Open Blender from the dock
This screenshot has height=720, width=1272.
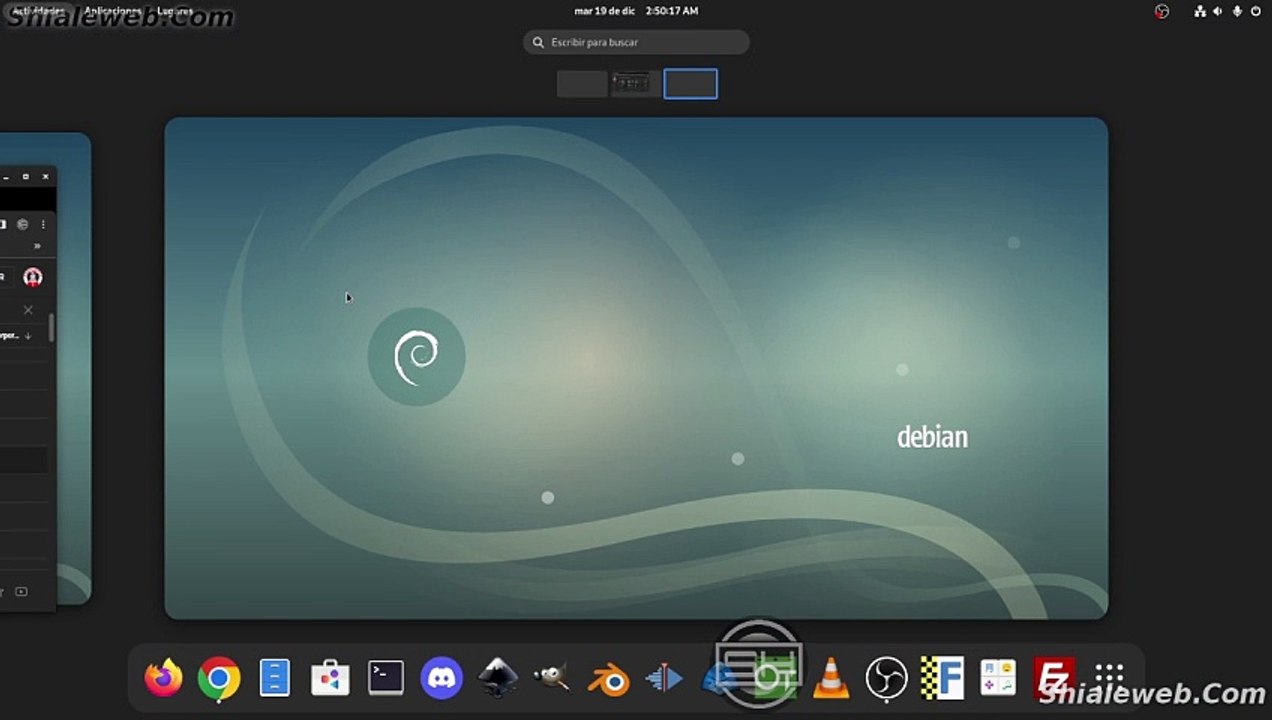(x=608, y=678)
